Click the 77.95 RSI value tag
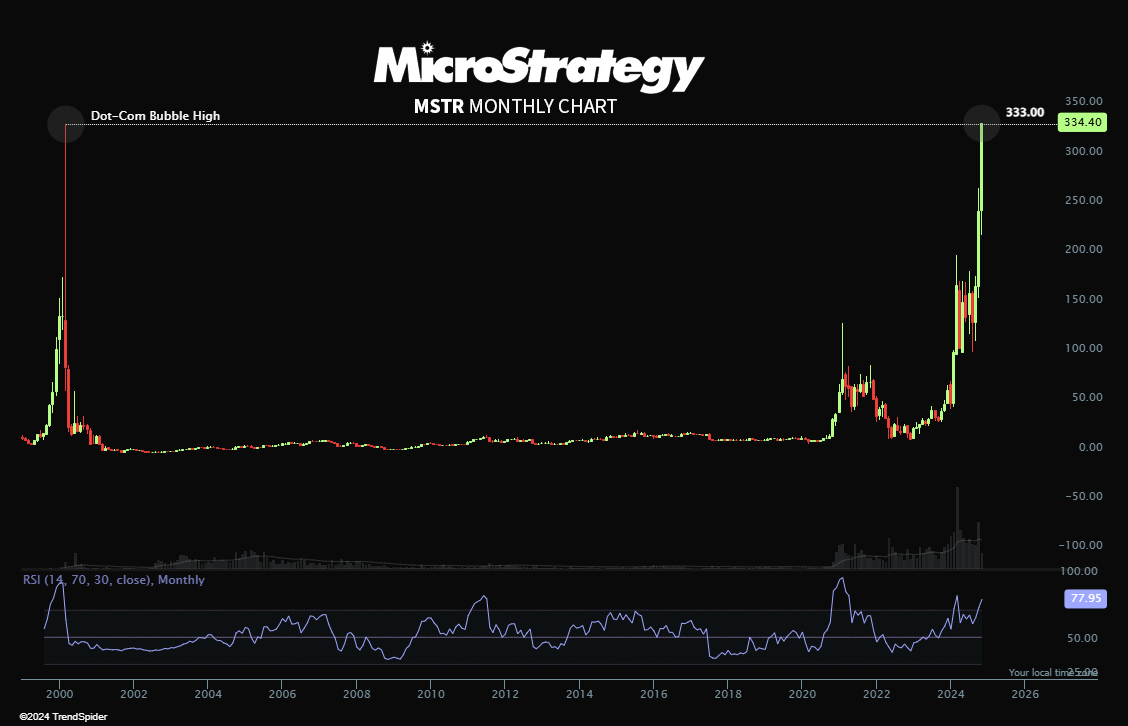The image size is (1128, 726). pyautogui.click(x=1085, y=598)
